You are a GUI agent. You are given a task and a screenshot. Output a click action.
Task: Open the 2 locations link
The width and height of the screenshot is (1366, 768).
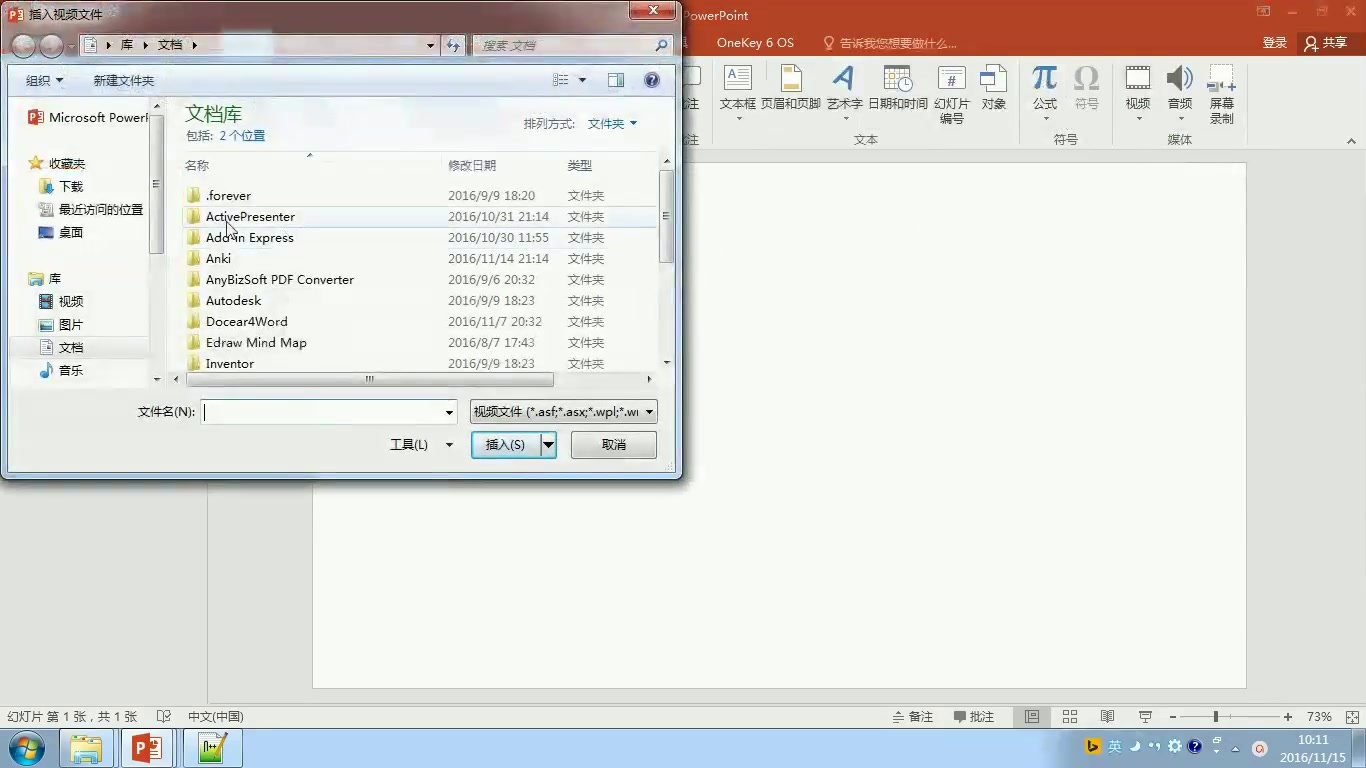click(x=243, y=136)
